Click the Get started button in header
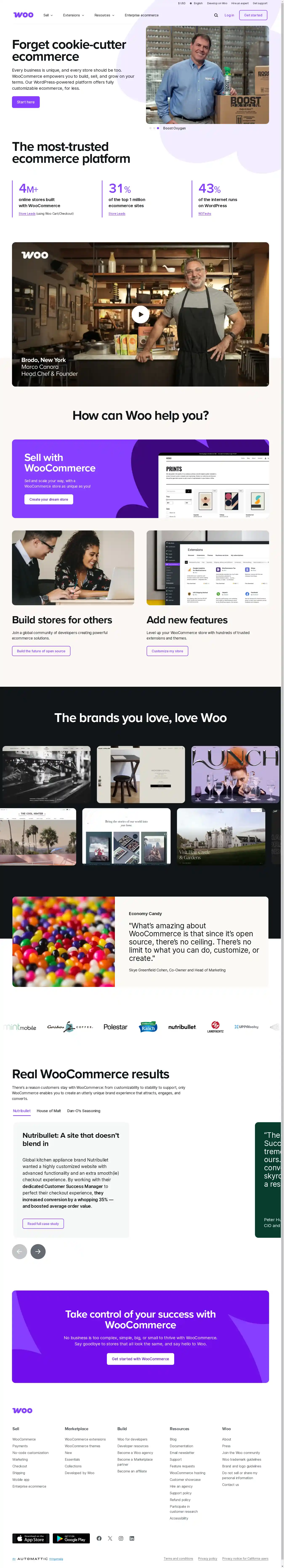Viewport: 284px width, 1568px height. pyautogui.click(x=253, y=15)
